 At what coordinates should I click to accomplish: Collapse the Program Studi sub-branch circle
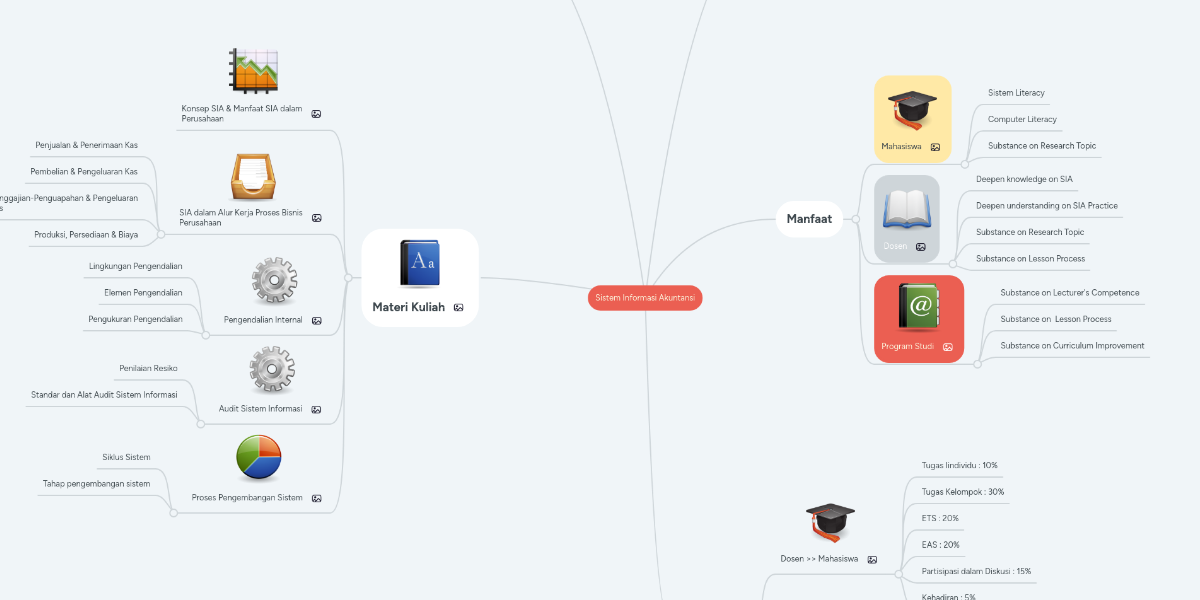978,363
